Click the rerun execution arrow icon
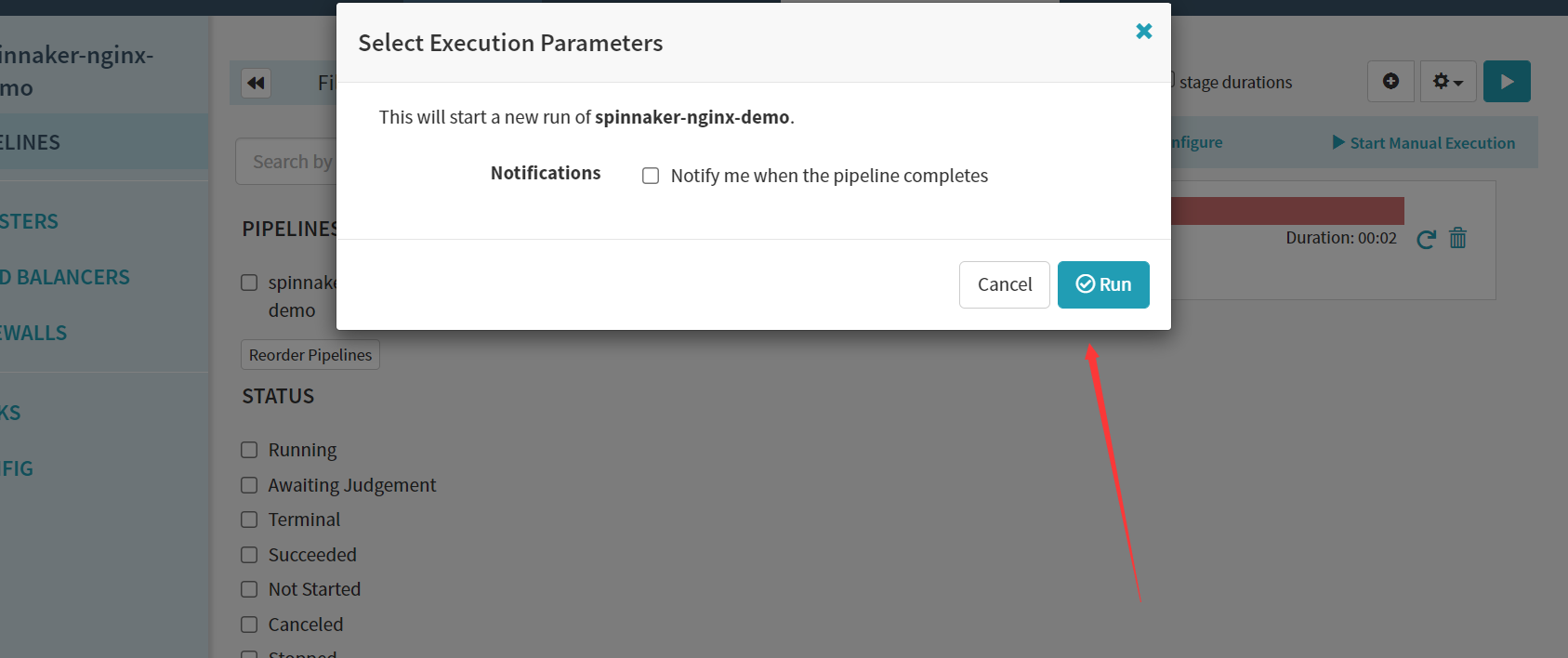This screenshot has width=1568, height=658. pyautogui.click(x=1426, y=239)
